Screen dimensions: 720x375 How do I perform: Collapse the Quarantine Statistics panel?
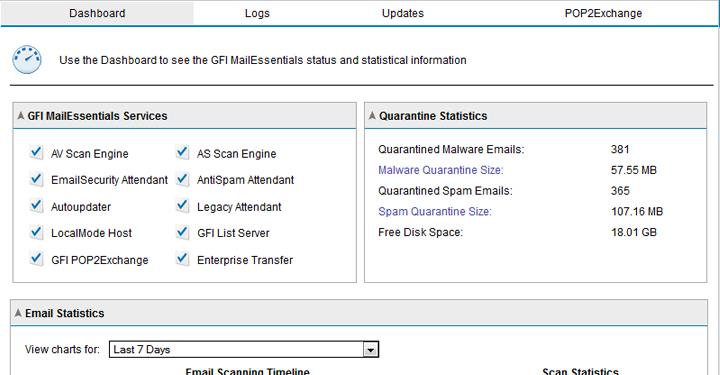372,116
